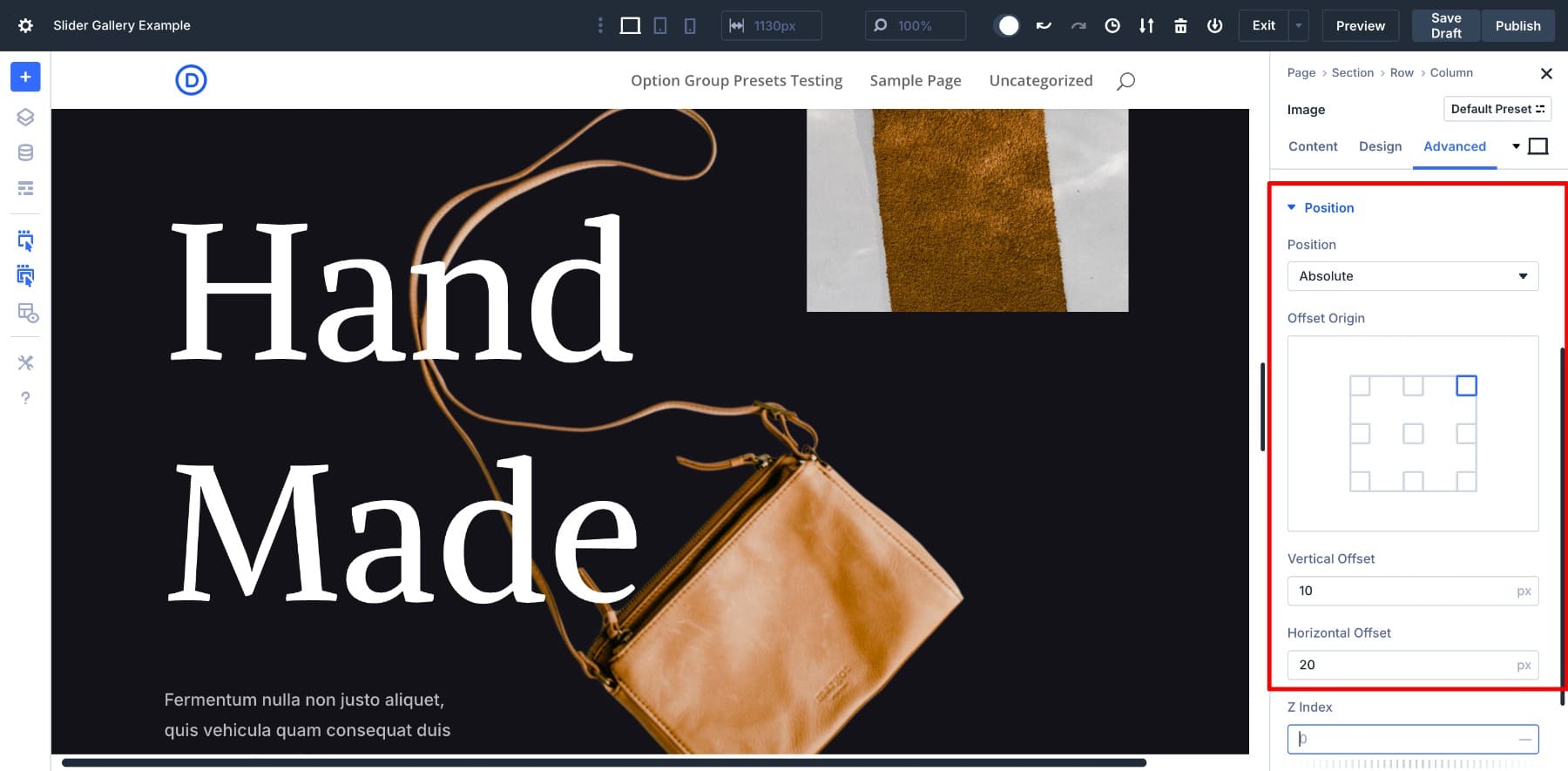Screen dimensions: 1568x771
Task: Select bottom-right offset origin square
Action: pyautogui.click(x=1467, y=481)
